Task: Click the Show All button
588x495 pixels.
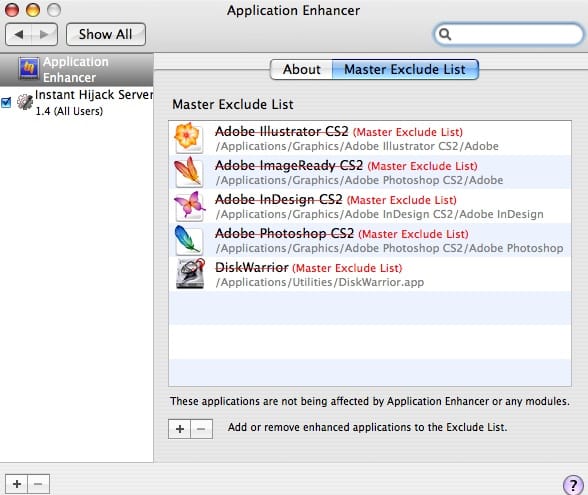Action: [x=106, y=34]
